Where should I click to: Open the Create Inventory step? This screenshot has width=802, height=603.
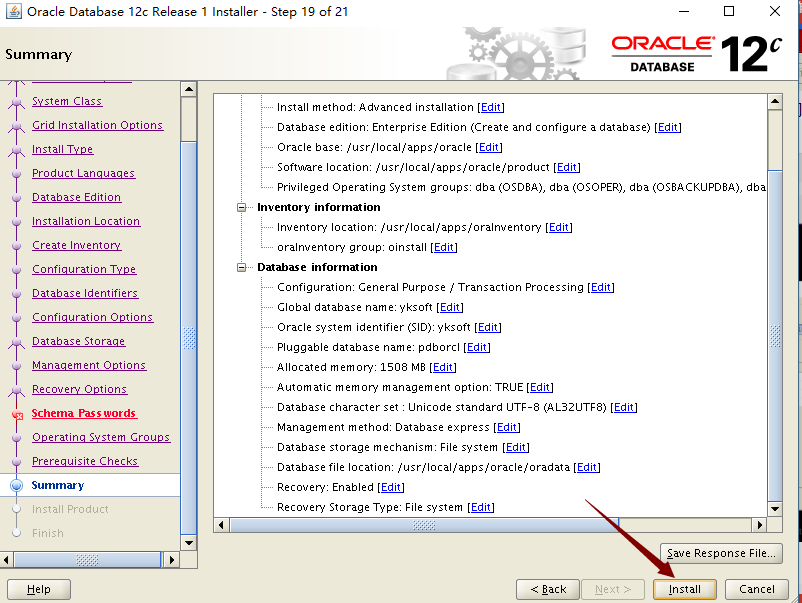click(x=76, y=245)
